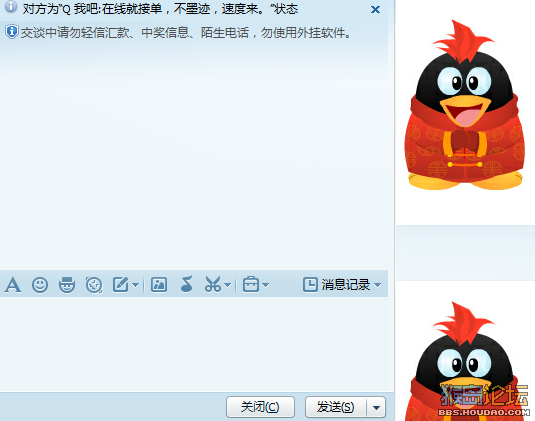Open the font settings tool

coord(13,285)
